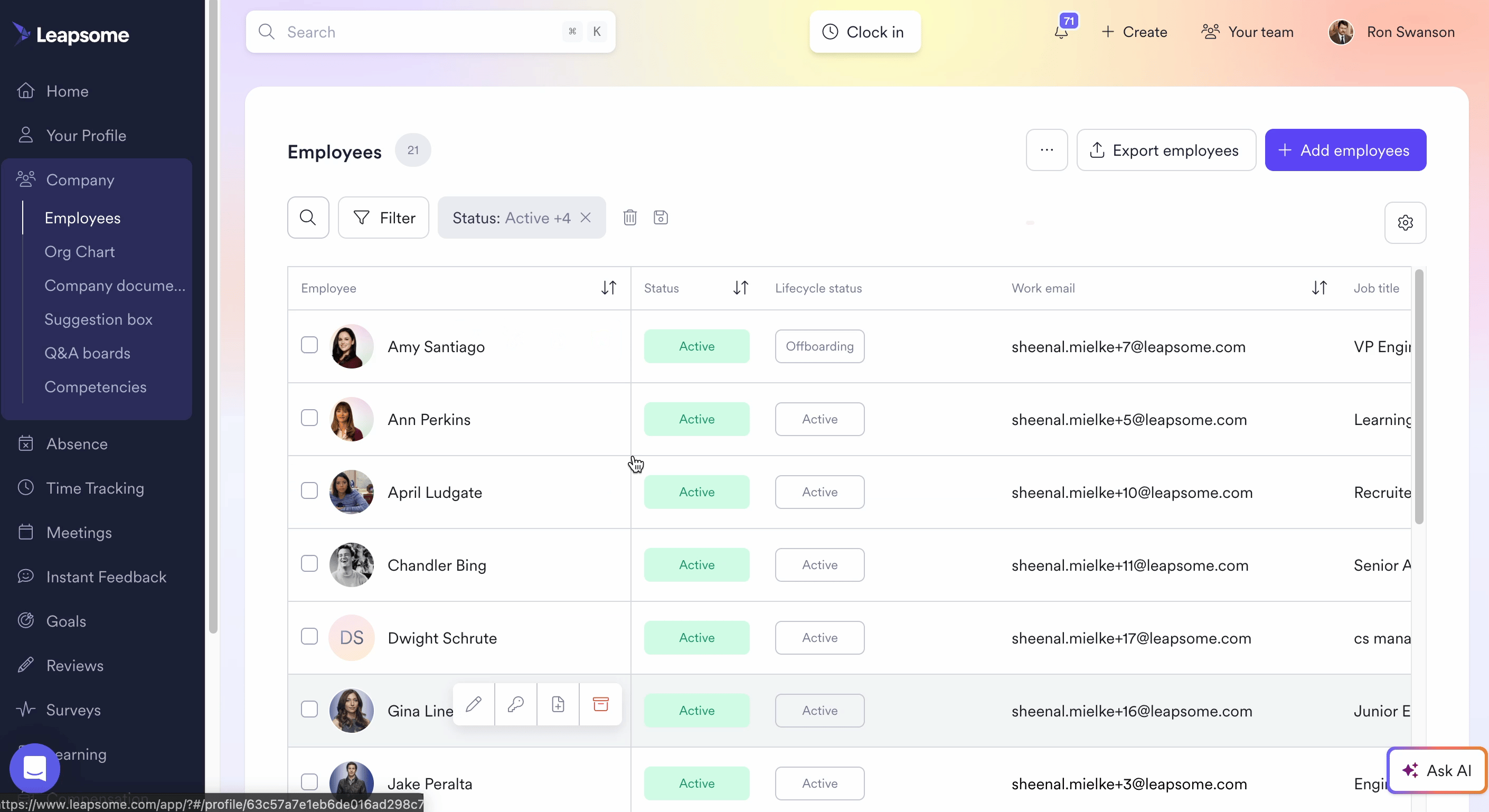Click the save filter icon
Viewport: 1489px width, 812px height.
pos(660,218)
